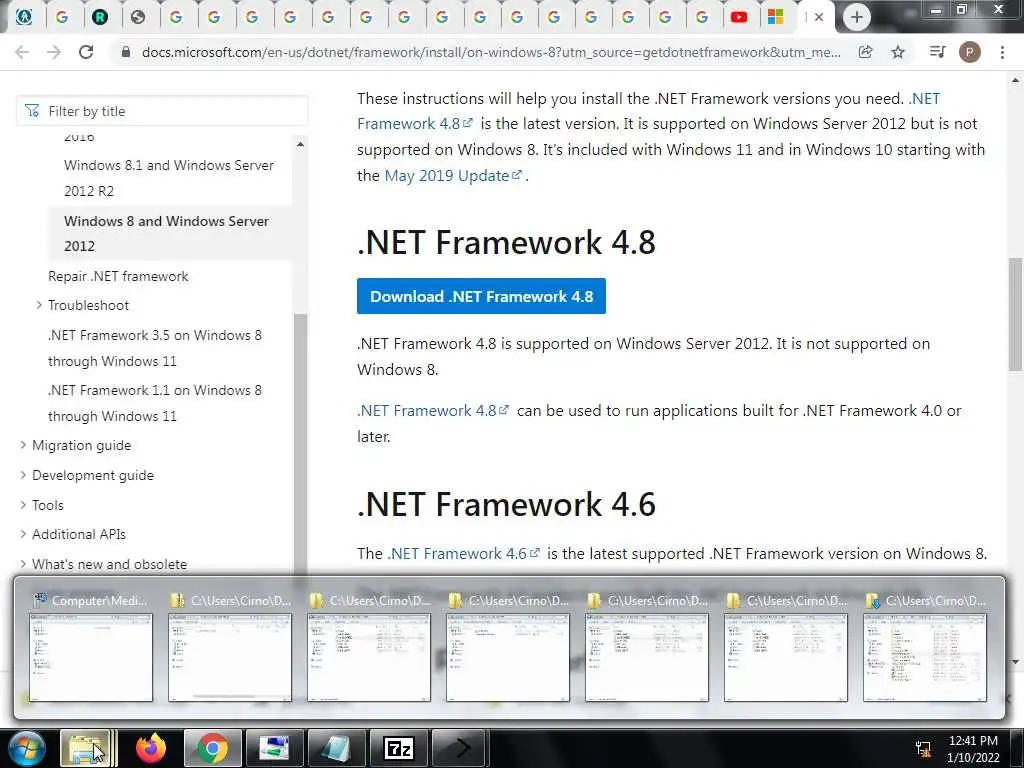Click the browser forward arrow
1024x768 pixels.
tap(54, 52)
